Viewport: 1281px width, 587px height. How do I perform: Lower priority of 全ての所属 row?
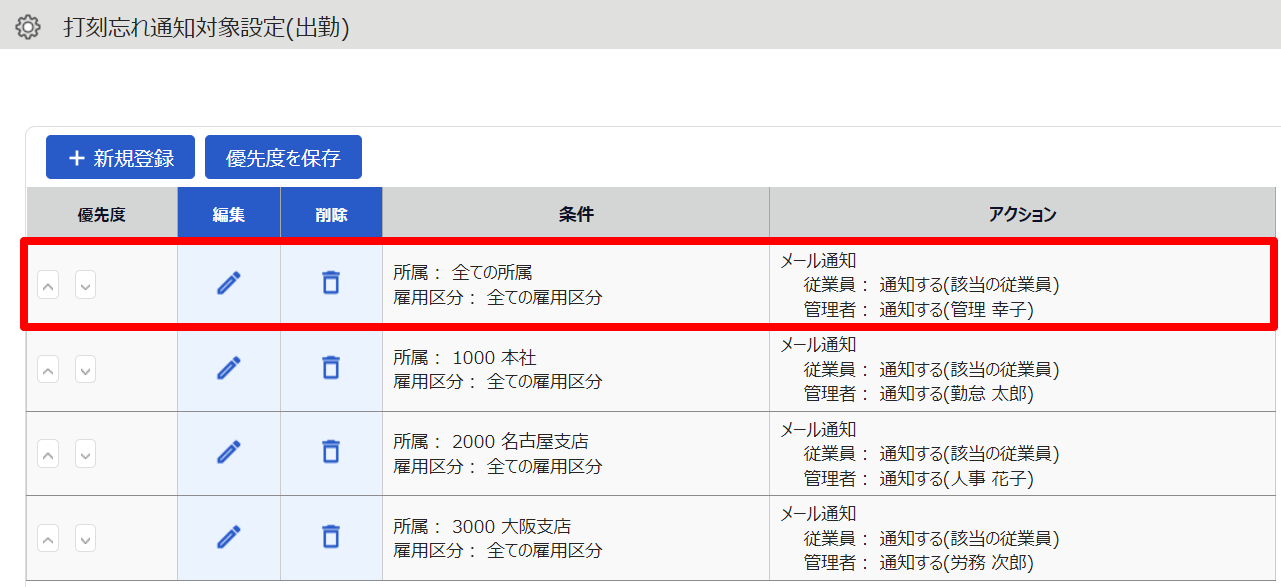[x=85, y=286]
